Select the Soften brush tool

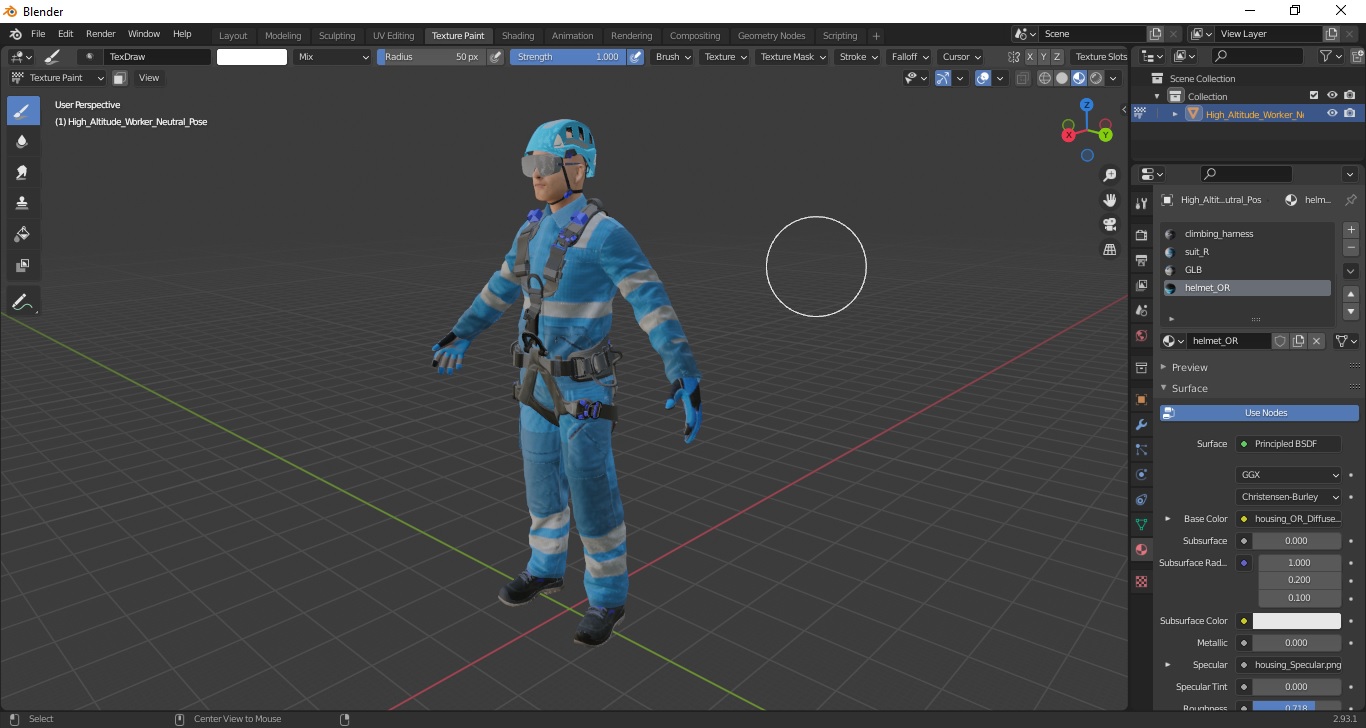click(x=22, y=141)
